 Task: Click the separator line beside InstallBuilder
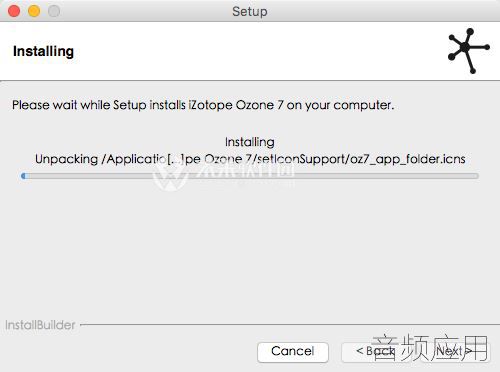tap(289, 324)
